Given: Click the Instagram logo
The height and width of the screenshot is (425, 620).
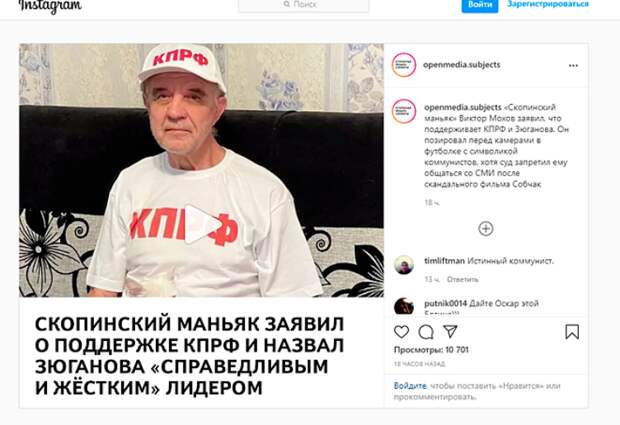Looking at the screenshot, I should [50, 6].
